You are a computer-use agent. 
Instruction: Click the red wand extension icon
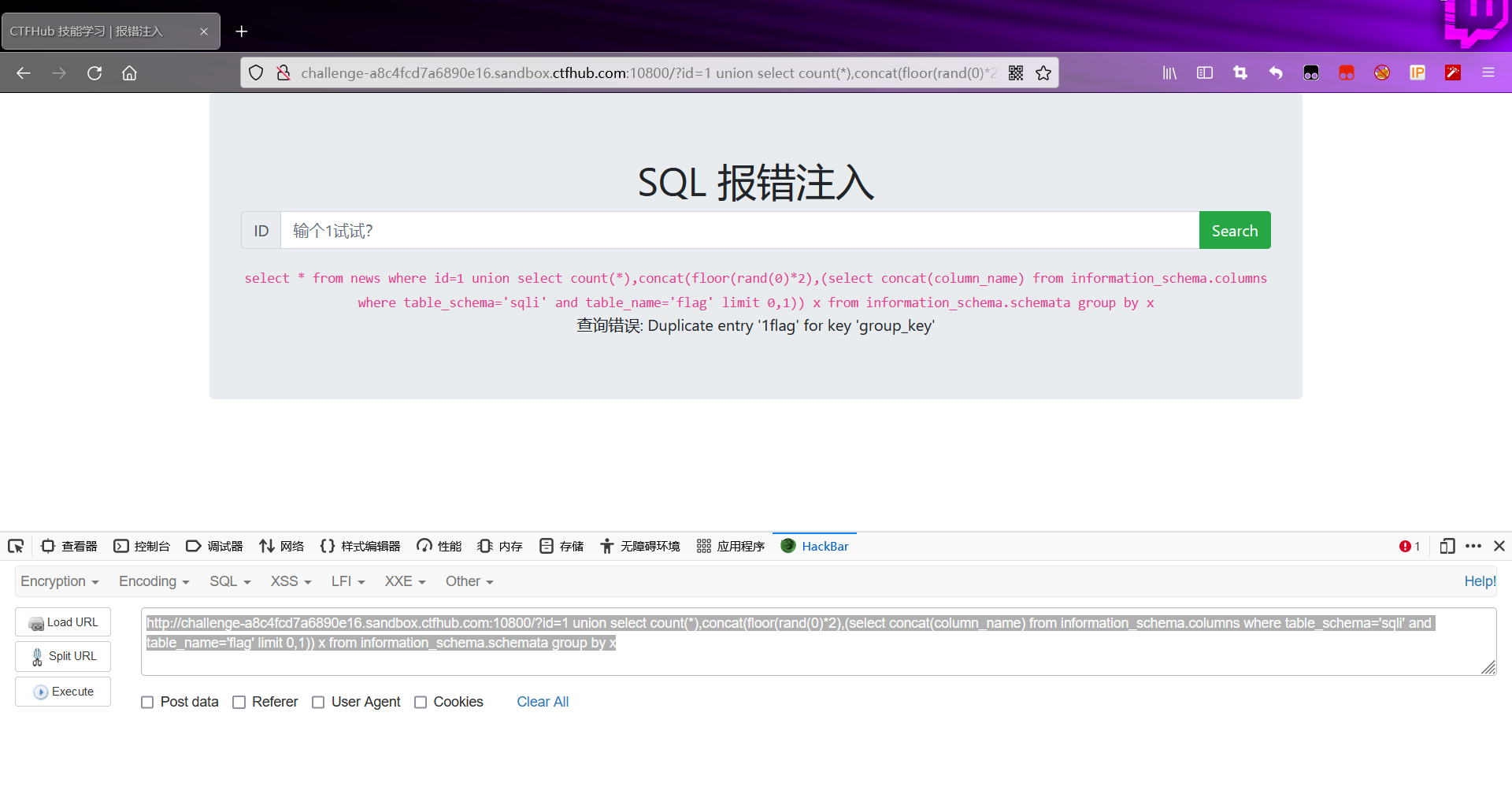click(1453, 73)
